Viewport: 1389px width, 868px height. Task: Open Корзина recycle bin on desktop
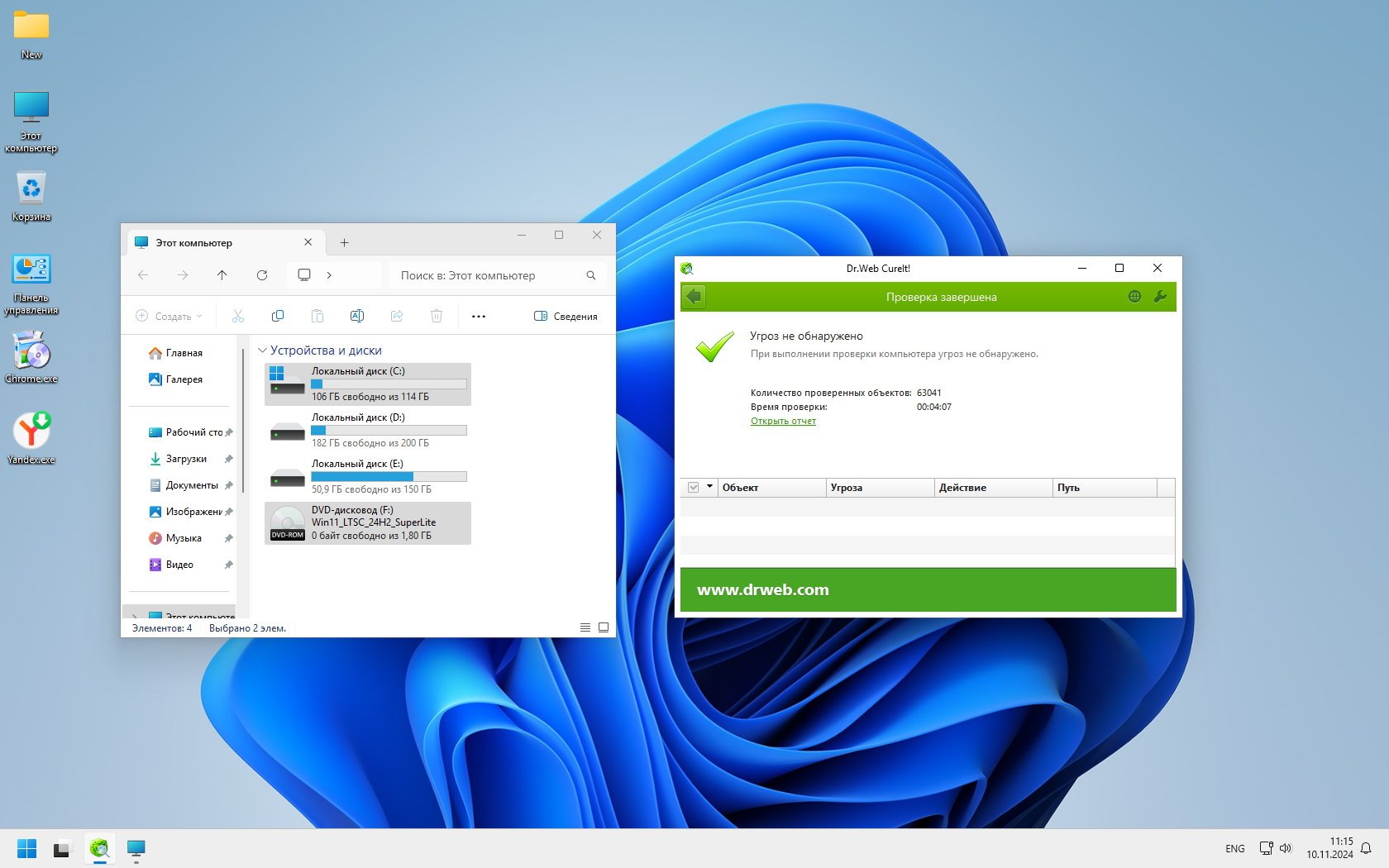[31, 196]
